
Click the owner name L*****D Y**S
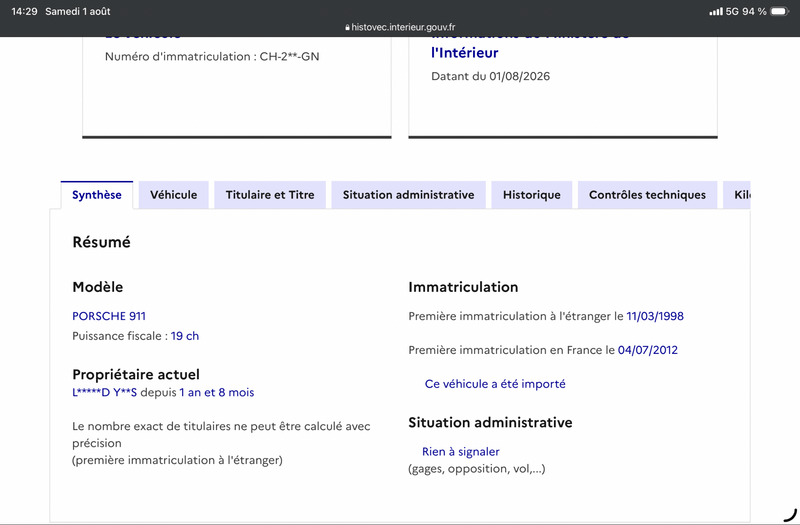click(x=105, y=392)
